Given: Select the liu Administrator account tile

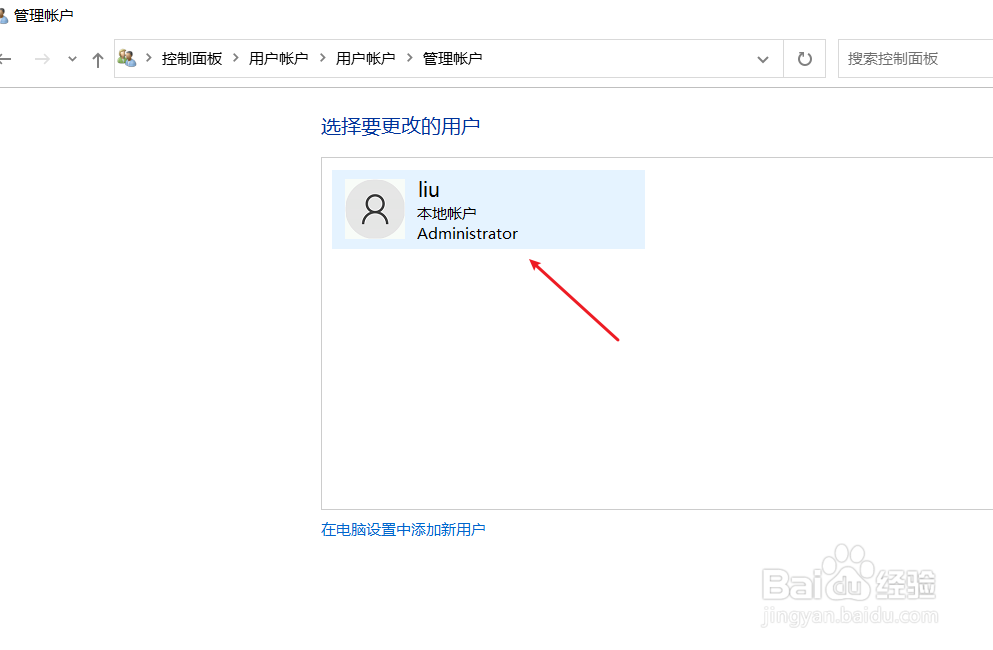Looking at the screenshot, I should (488, 209).
